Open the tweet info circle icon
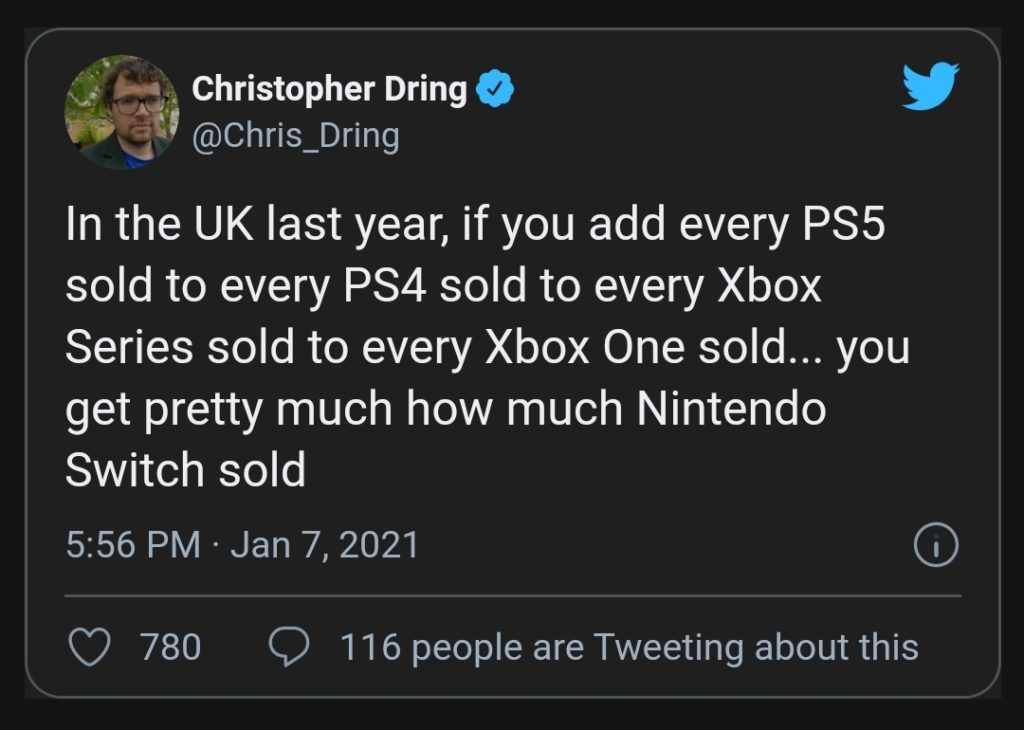 [x=936, y=545]
